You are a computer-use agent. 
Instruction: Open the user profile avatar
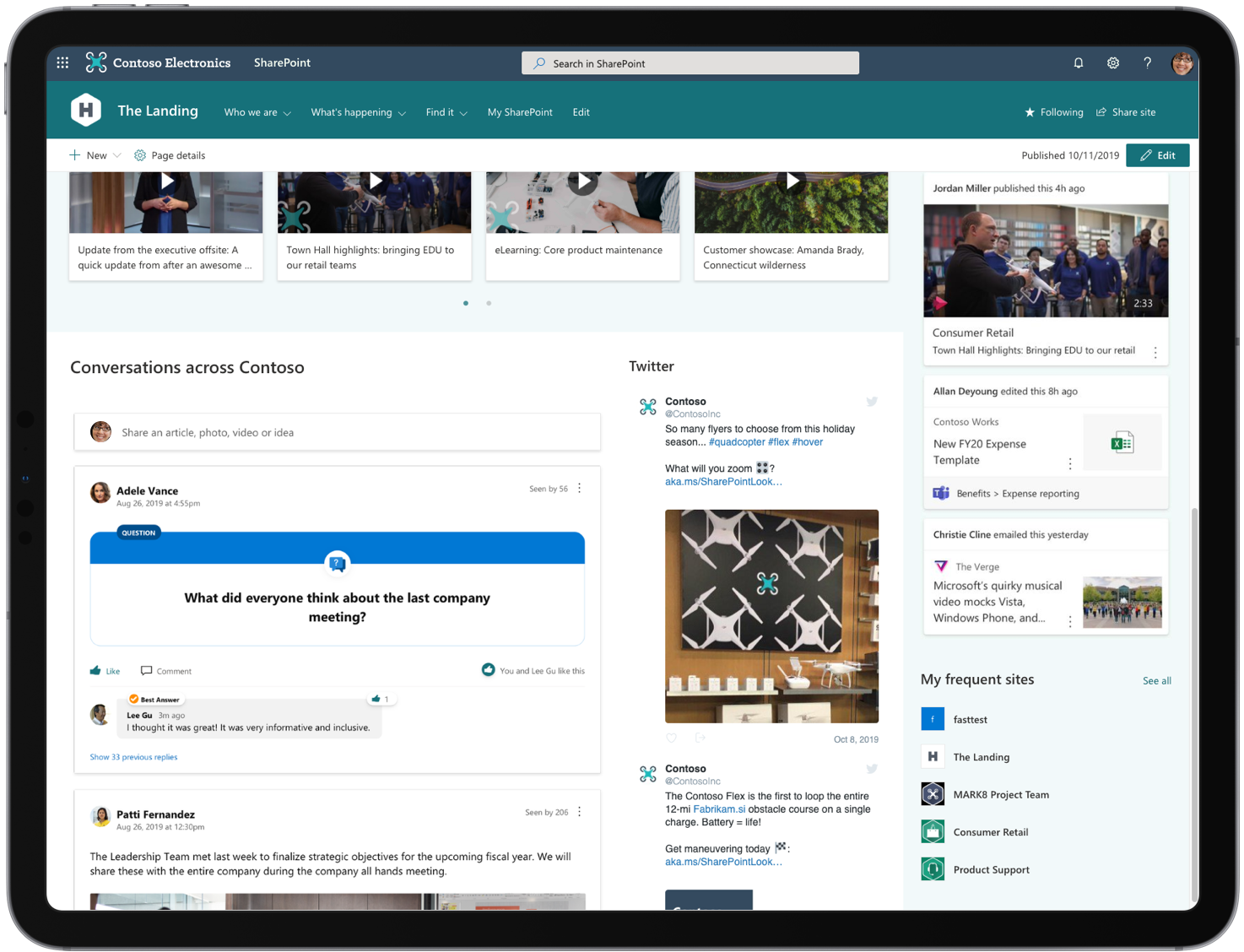point(1182,63)
